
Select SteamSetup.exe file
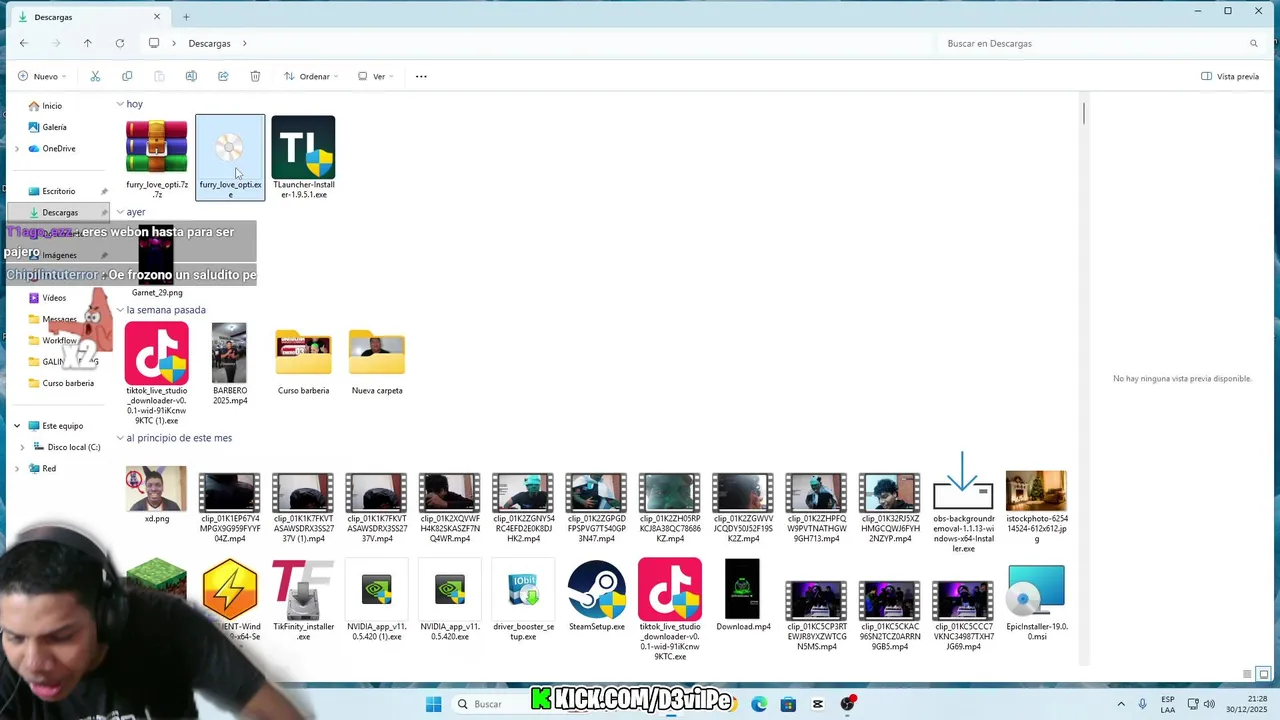597,596
